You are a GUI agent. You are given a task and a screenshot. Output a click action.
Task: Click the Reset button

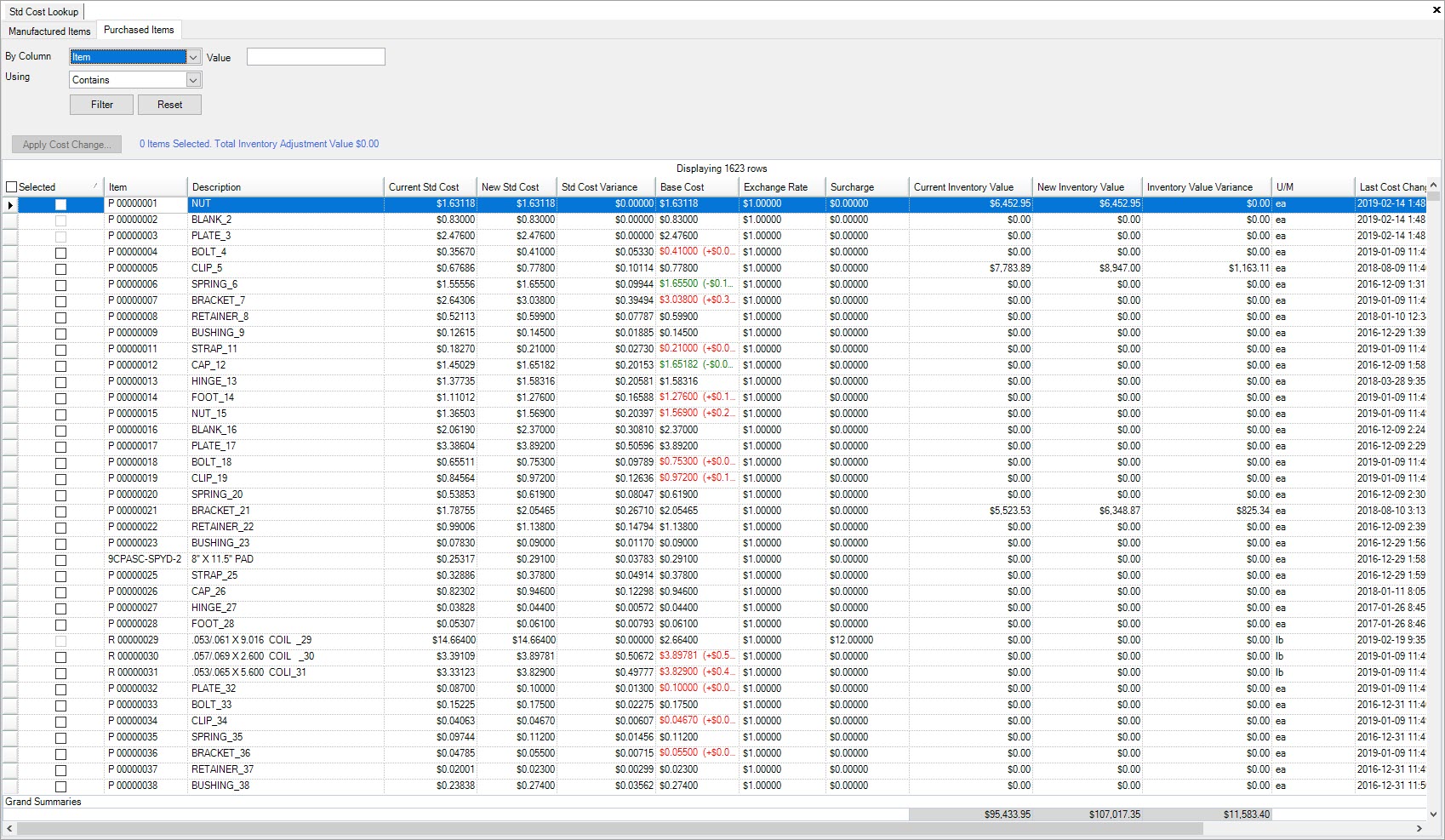pyautogui.click(x=169, y=105)
